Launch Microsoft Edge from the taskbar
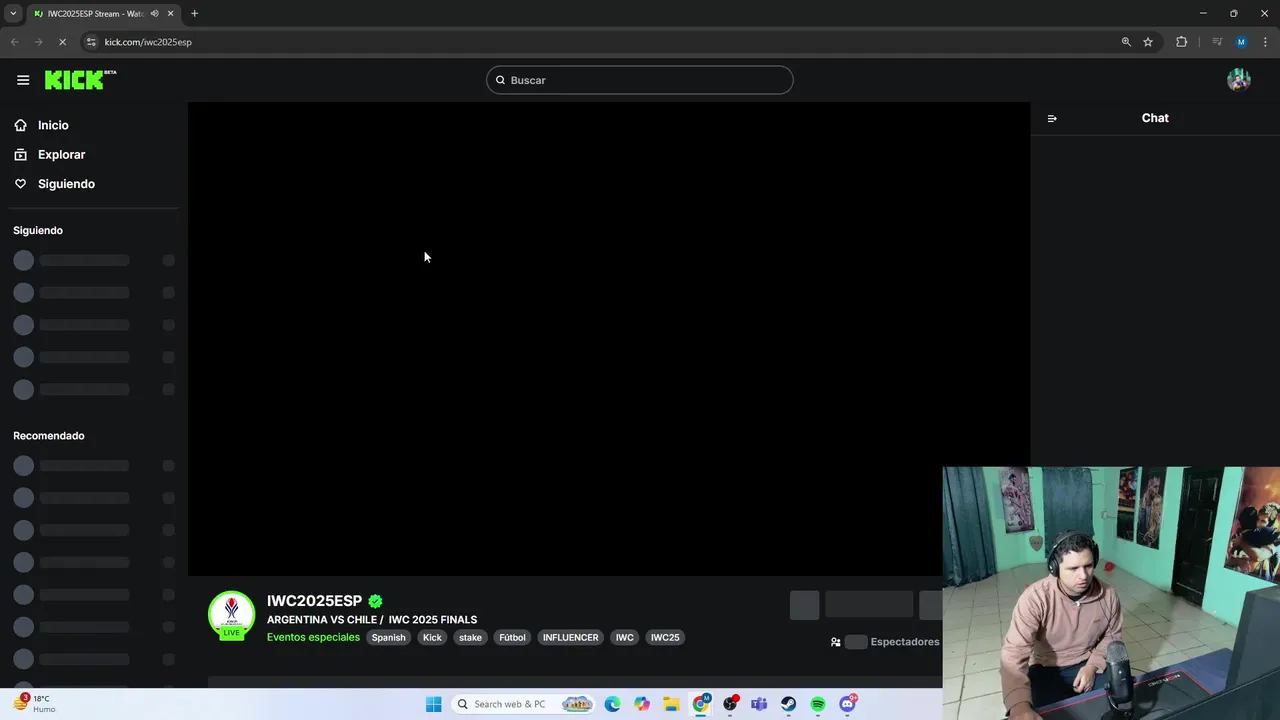The image size is (1280, 720). click(x=612, y=704)
